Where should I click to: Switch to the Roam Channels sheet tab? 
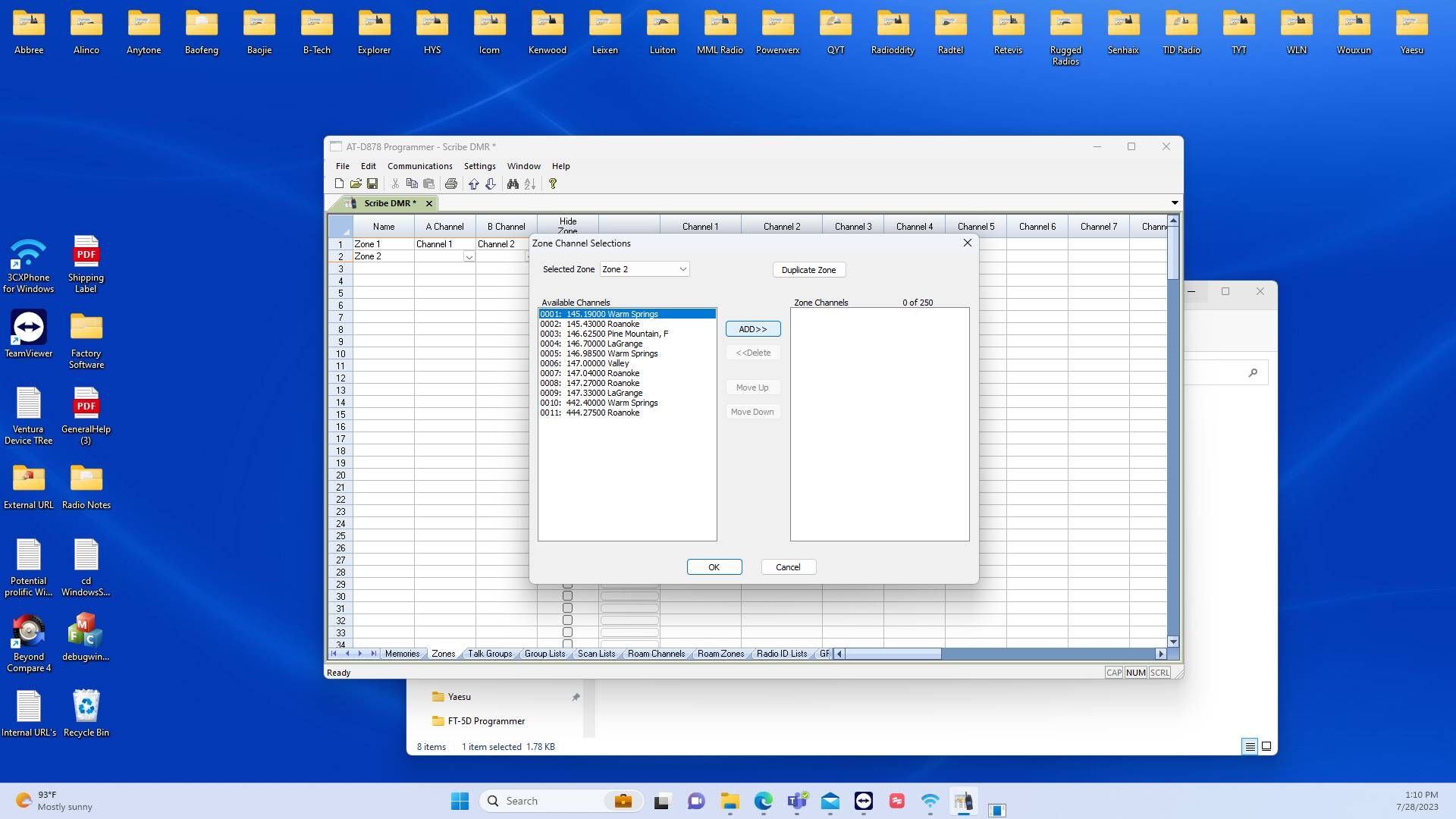click(x=657, y=654)
